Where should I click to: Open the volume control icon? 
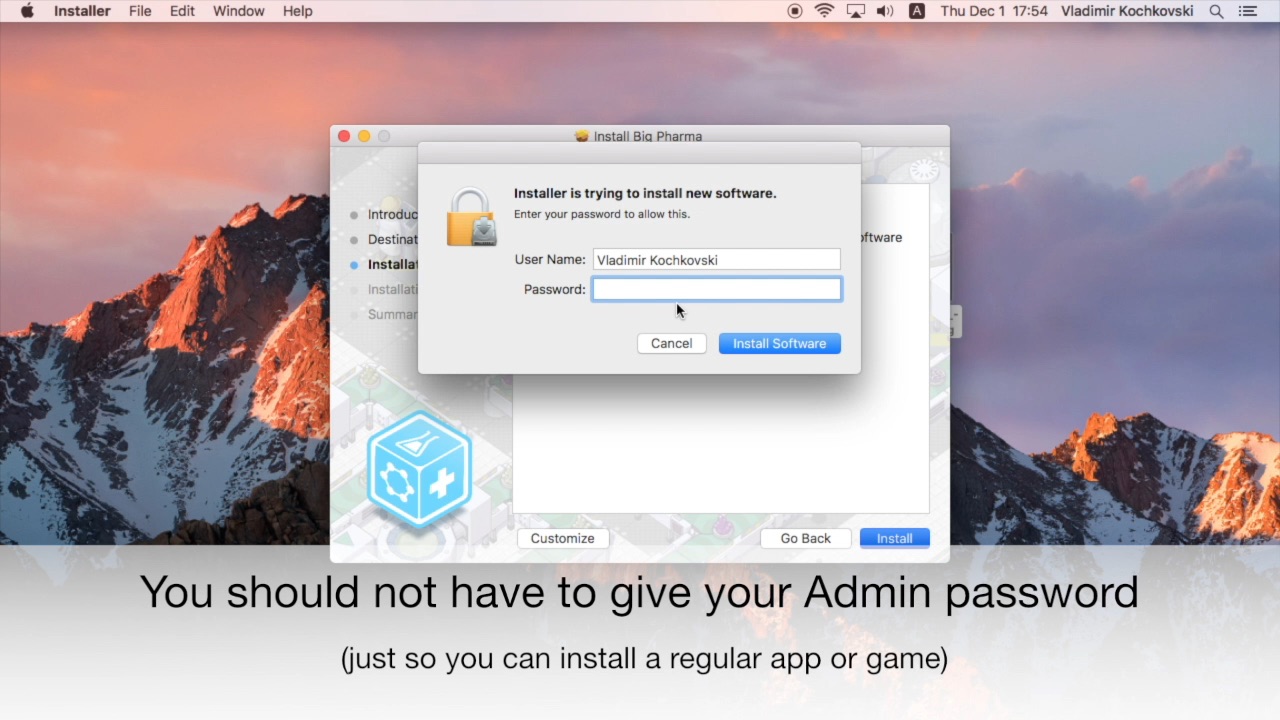(x=884, y=11)
